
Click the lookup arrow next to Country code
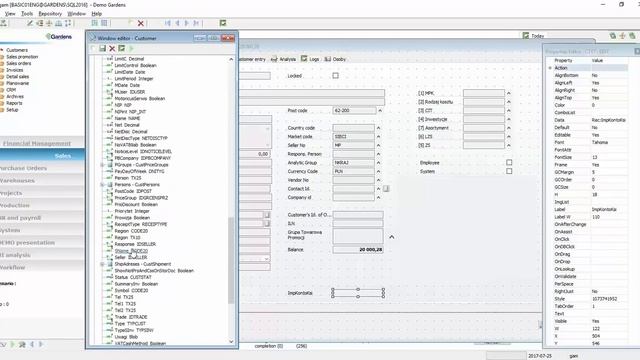[378, 128]
